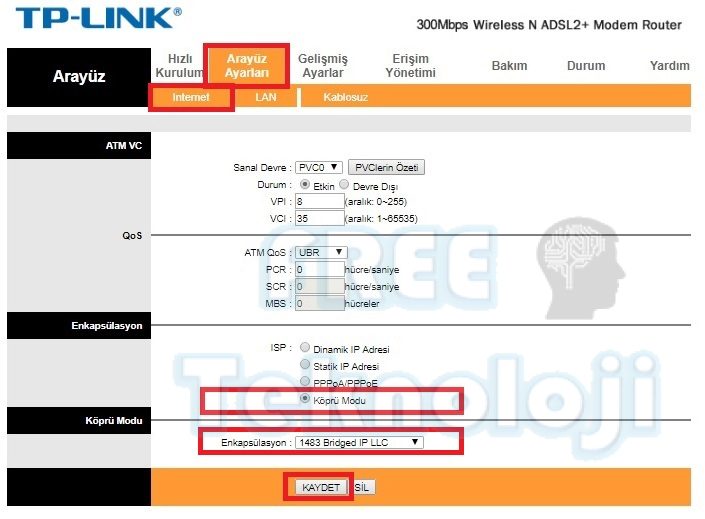705x519 pixels.
Task: Expand the ATM QoS UBR dropdown
Action: (x=321, y=252)
